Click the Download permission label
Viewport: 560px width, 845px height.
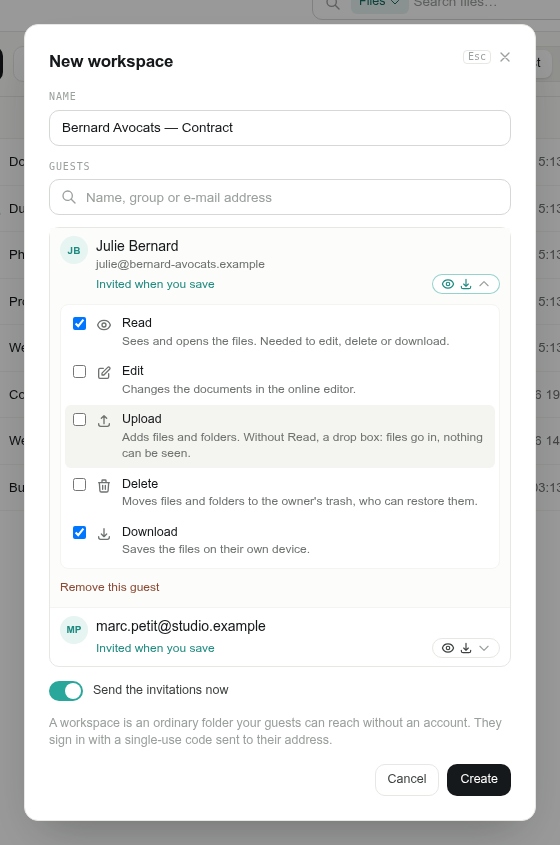click(x=150, y=532)
